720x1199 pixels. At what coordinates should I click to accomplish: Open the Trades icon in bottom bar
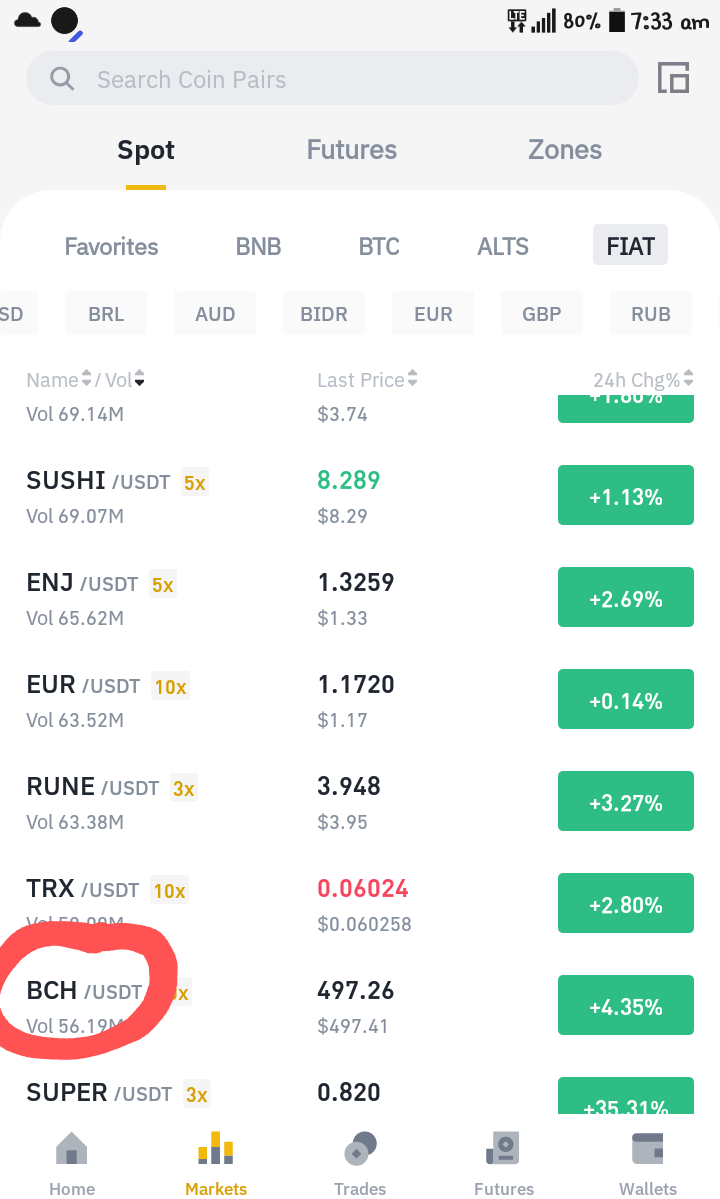coord(360,1148)
